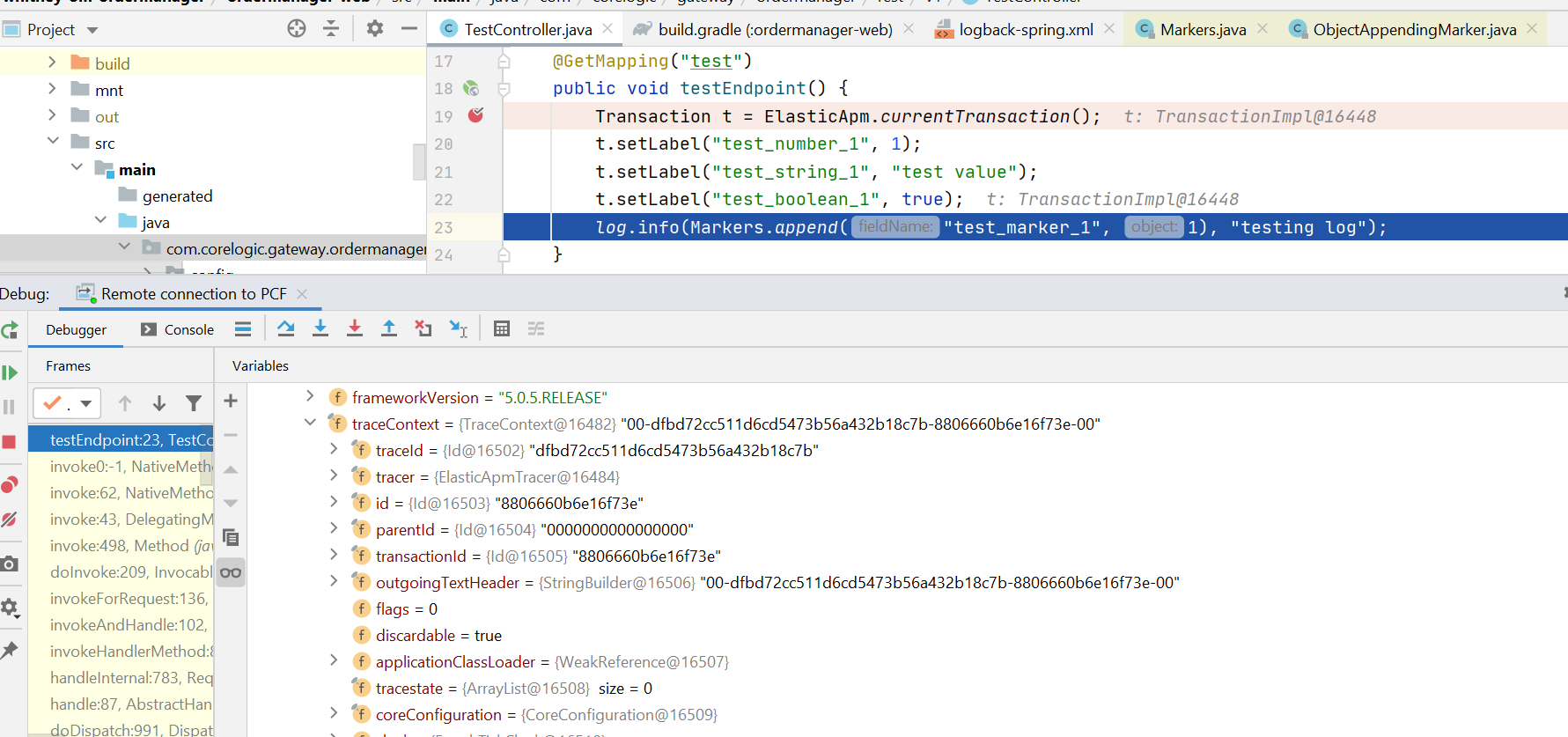Click the Force Step Into red arrow icon

tap(355, 328)
